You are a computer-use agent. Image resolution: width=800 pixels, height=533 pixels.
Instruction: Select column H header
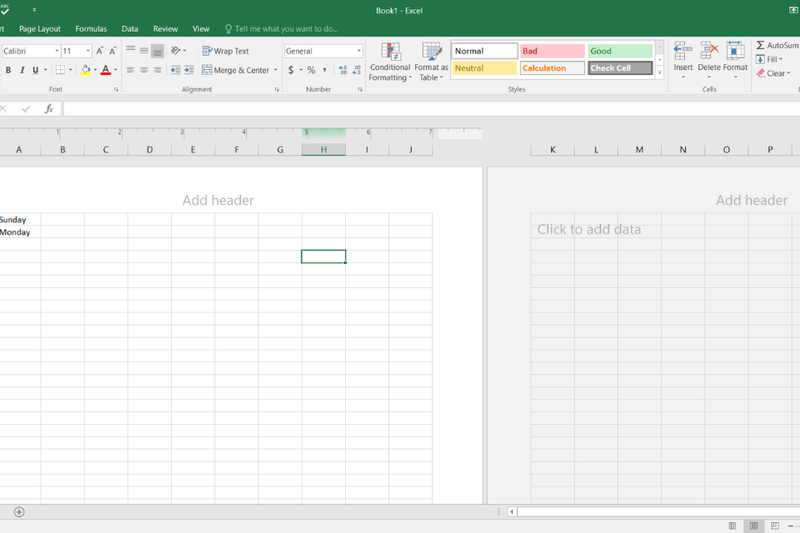pyautogui.click(x=323, y=149)
